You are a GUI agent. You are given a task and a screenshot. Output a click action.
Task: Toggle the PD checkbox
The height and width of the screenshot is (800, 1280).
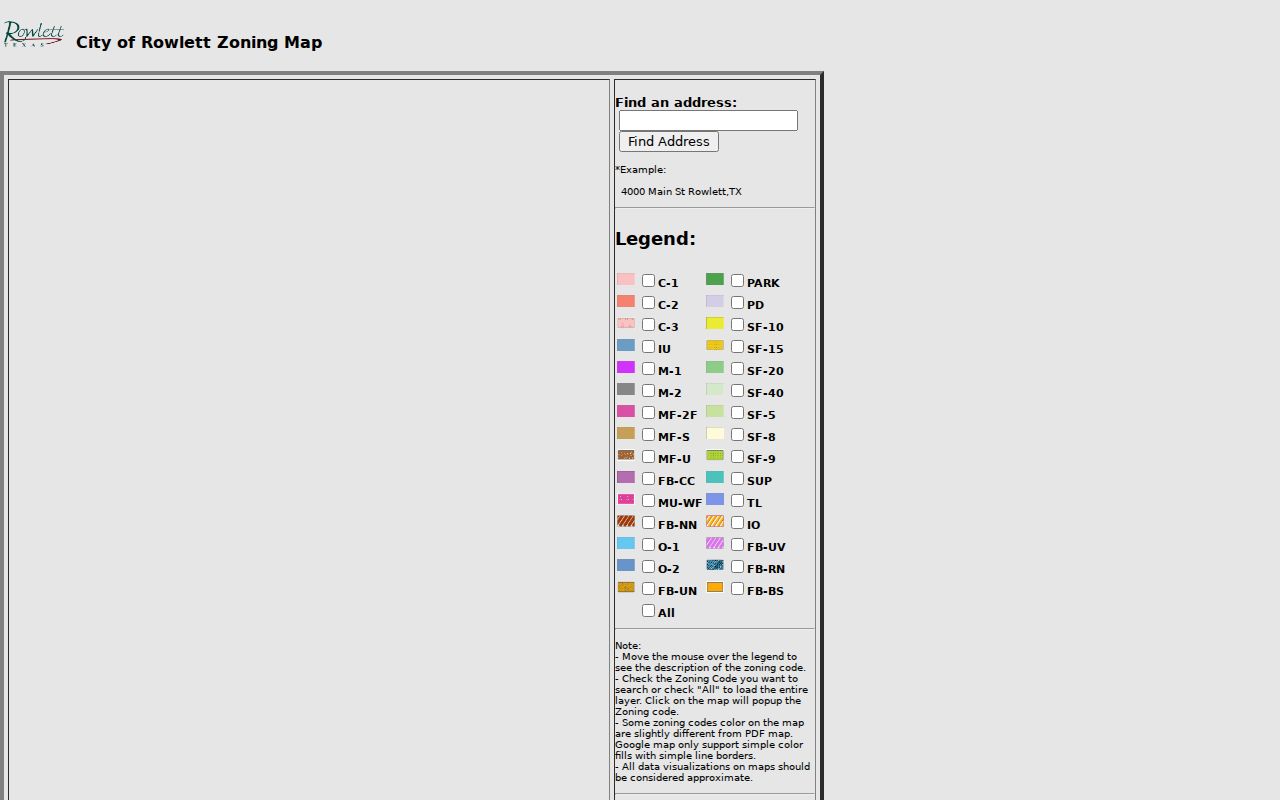[737, 303]
